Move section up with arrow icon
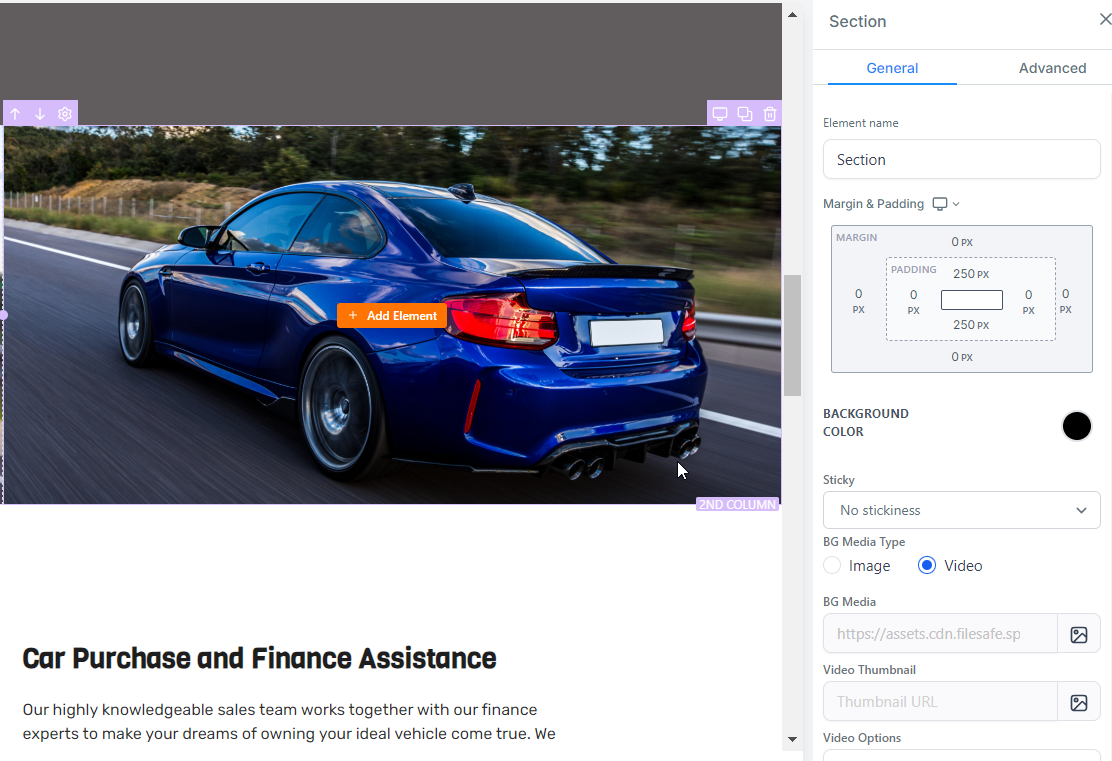The width and height of the screenshot is (1112, 761). [15, 113]
